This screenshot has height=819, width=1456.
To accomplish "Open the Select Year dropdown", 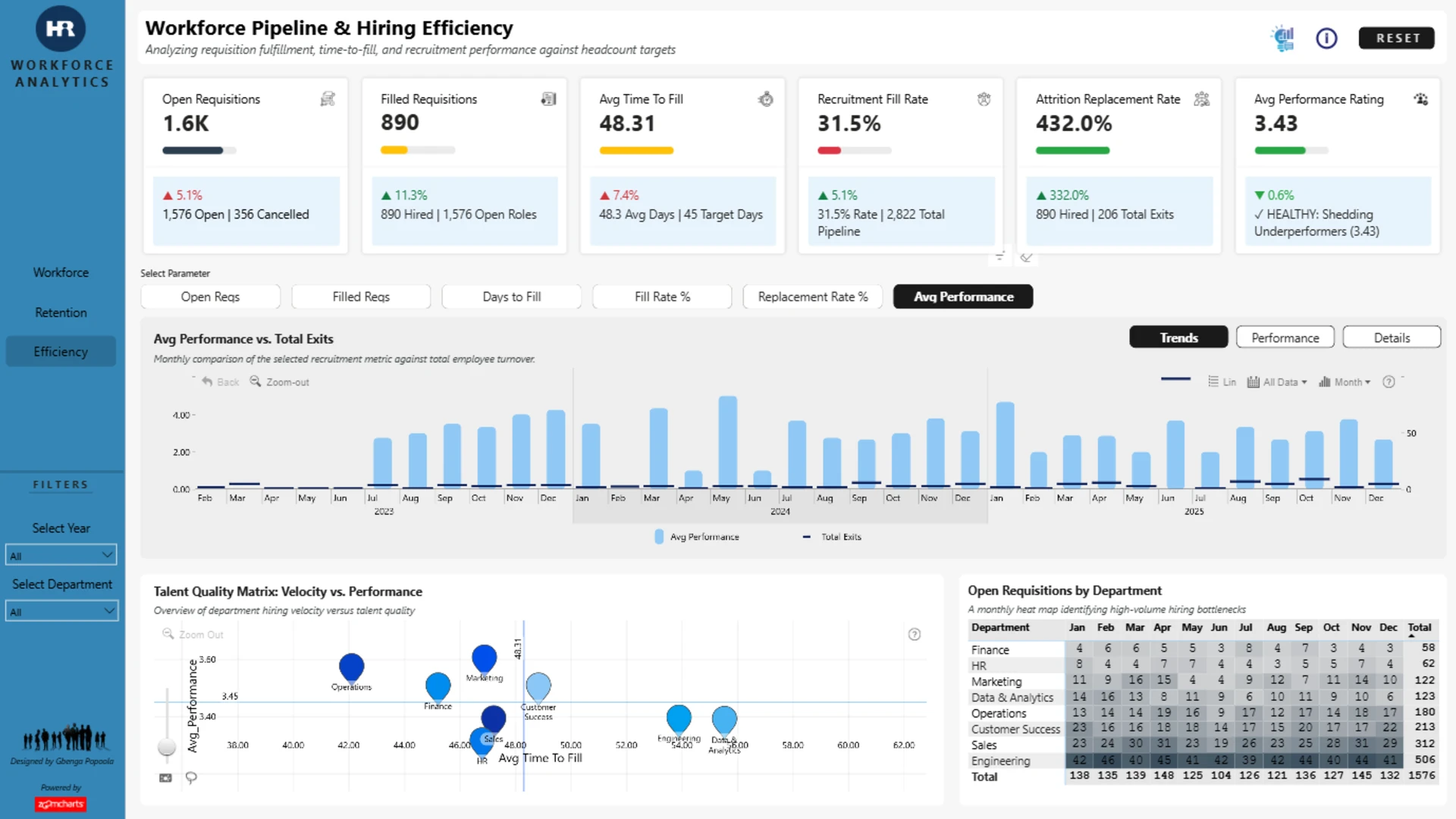I will pos(61,555).
